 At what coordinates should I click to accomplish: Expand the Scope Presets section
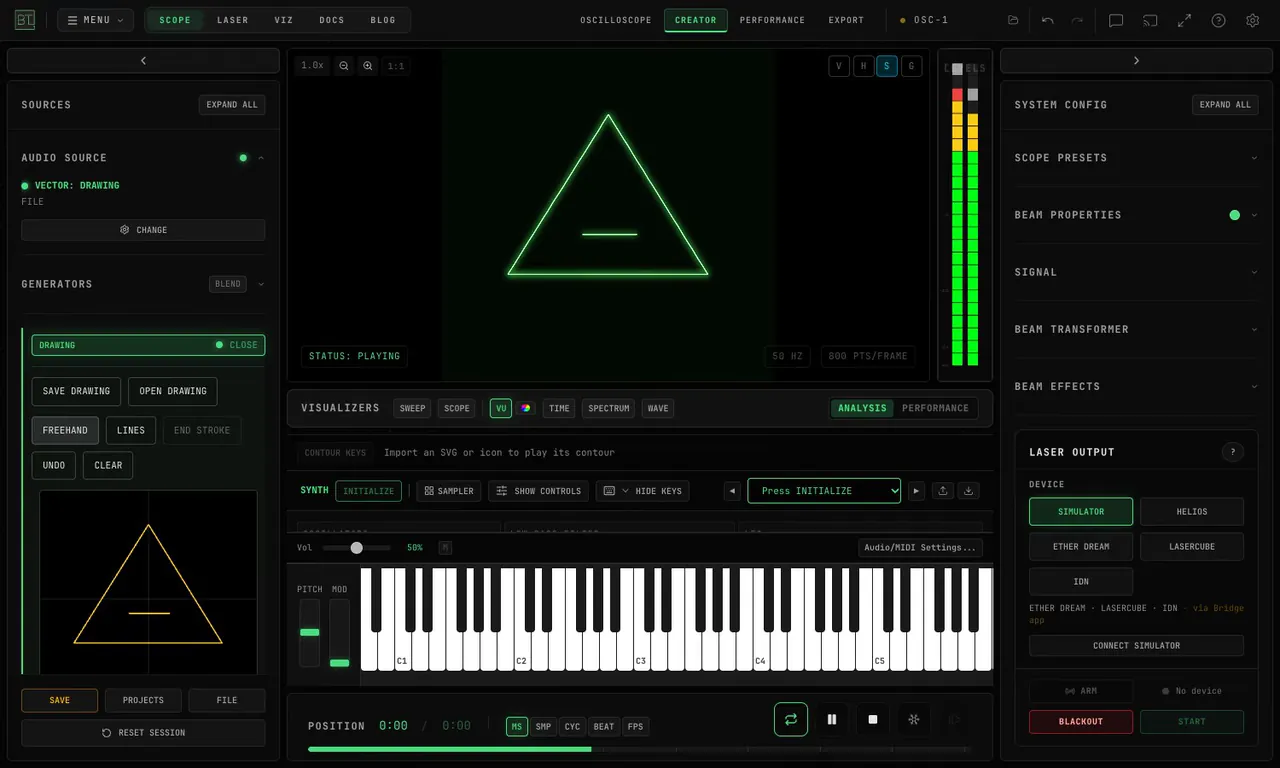click(x=1136, y=158)
